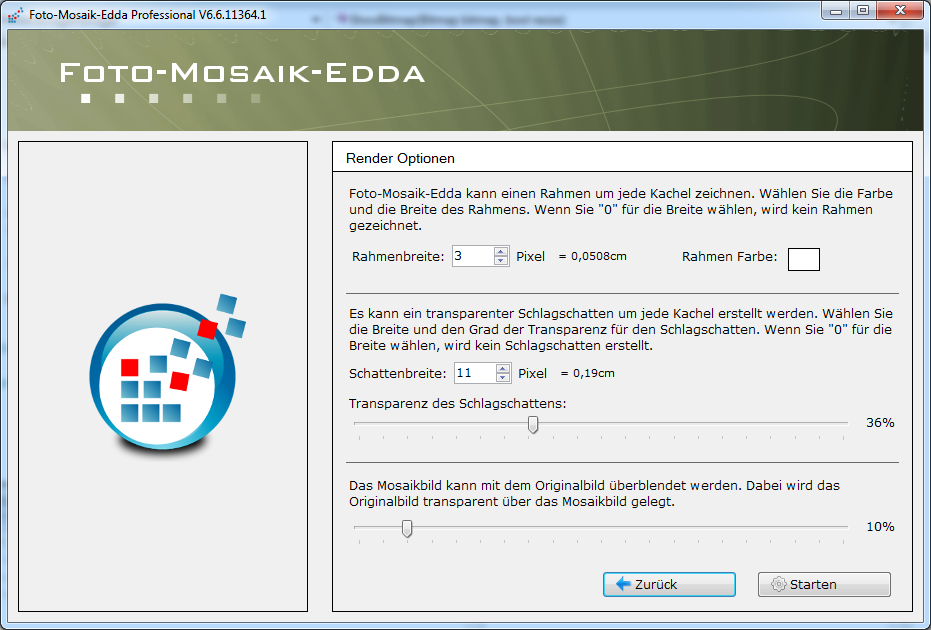
Task: Open the Rahmen Farbe color swatch
Action: pos(803,259)
